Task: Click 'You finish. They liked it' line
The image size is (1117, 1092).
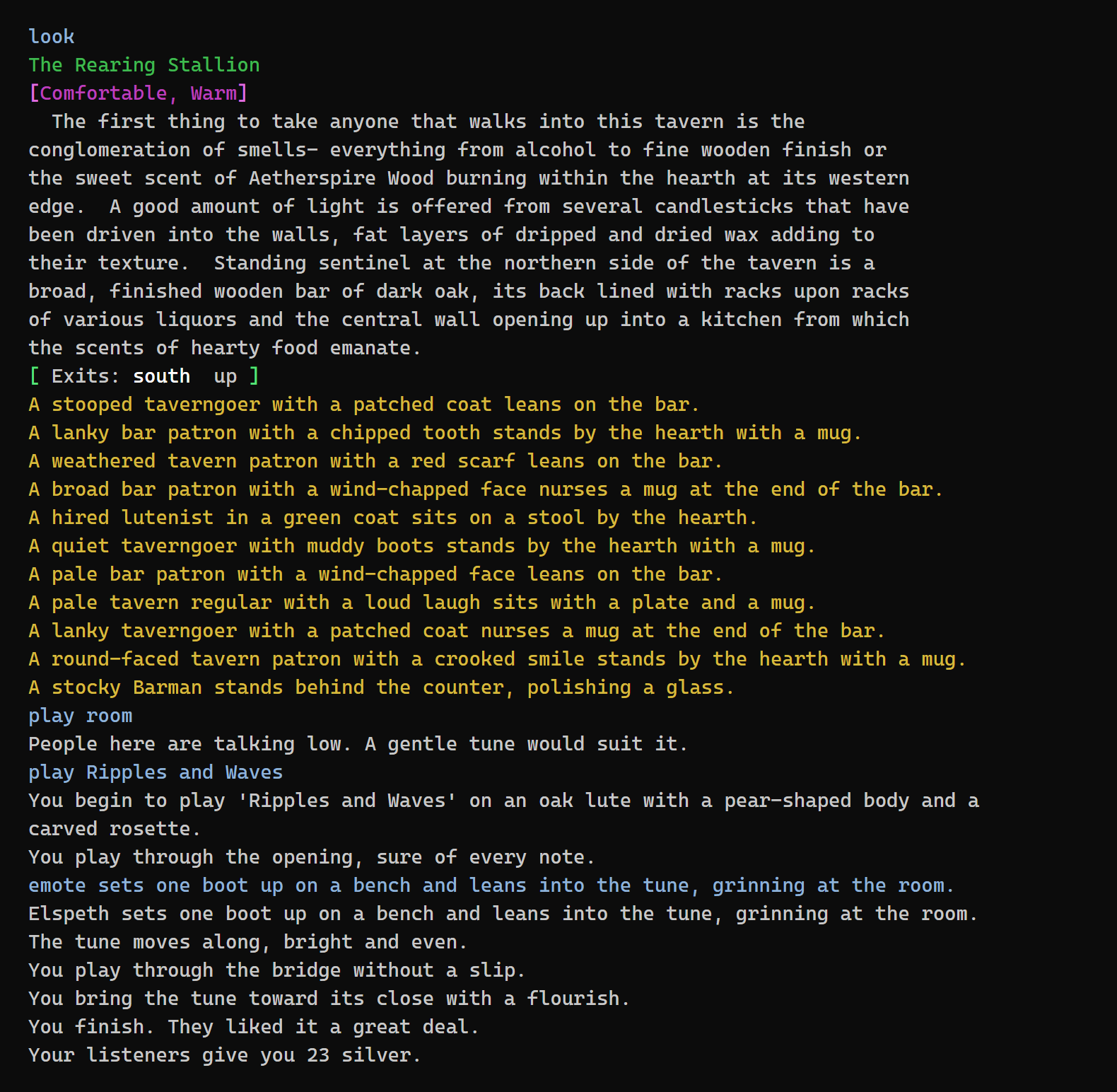Action: coord(254,1027)
